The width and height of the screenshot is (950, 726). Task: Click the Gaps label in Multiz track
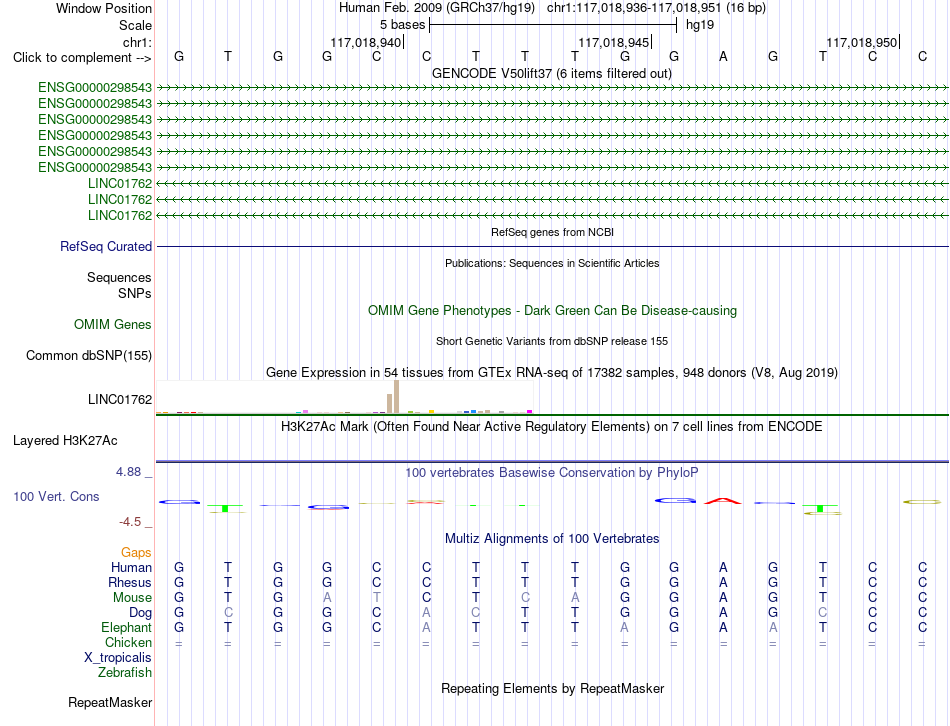136,552
